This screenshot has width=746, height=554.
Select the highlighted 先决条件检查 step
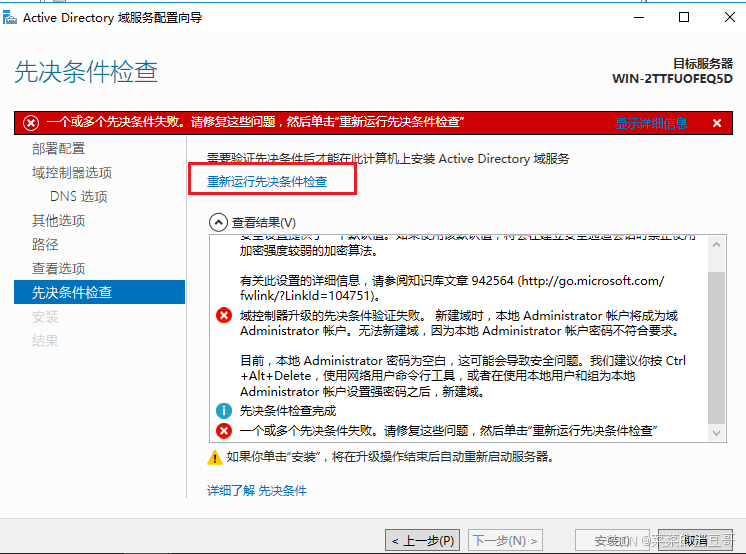pyautogui.click(x=99, y=292)
